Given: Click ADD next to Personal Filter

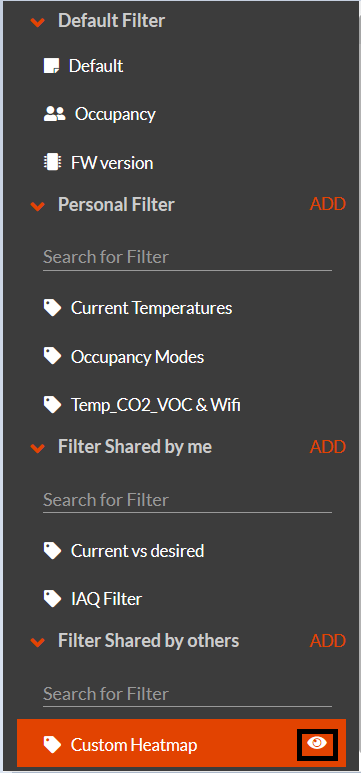Looking at the screenshot, I should tap(328, 204).
